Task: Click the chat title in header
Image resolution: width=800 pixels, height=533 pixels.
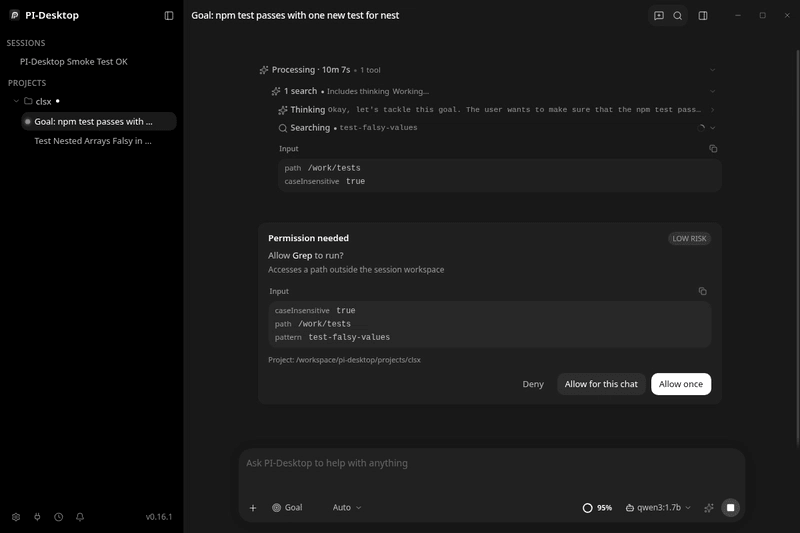Action: [x=295, y=15]
